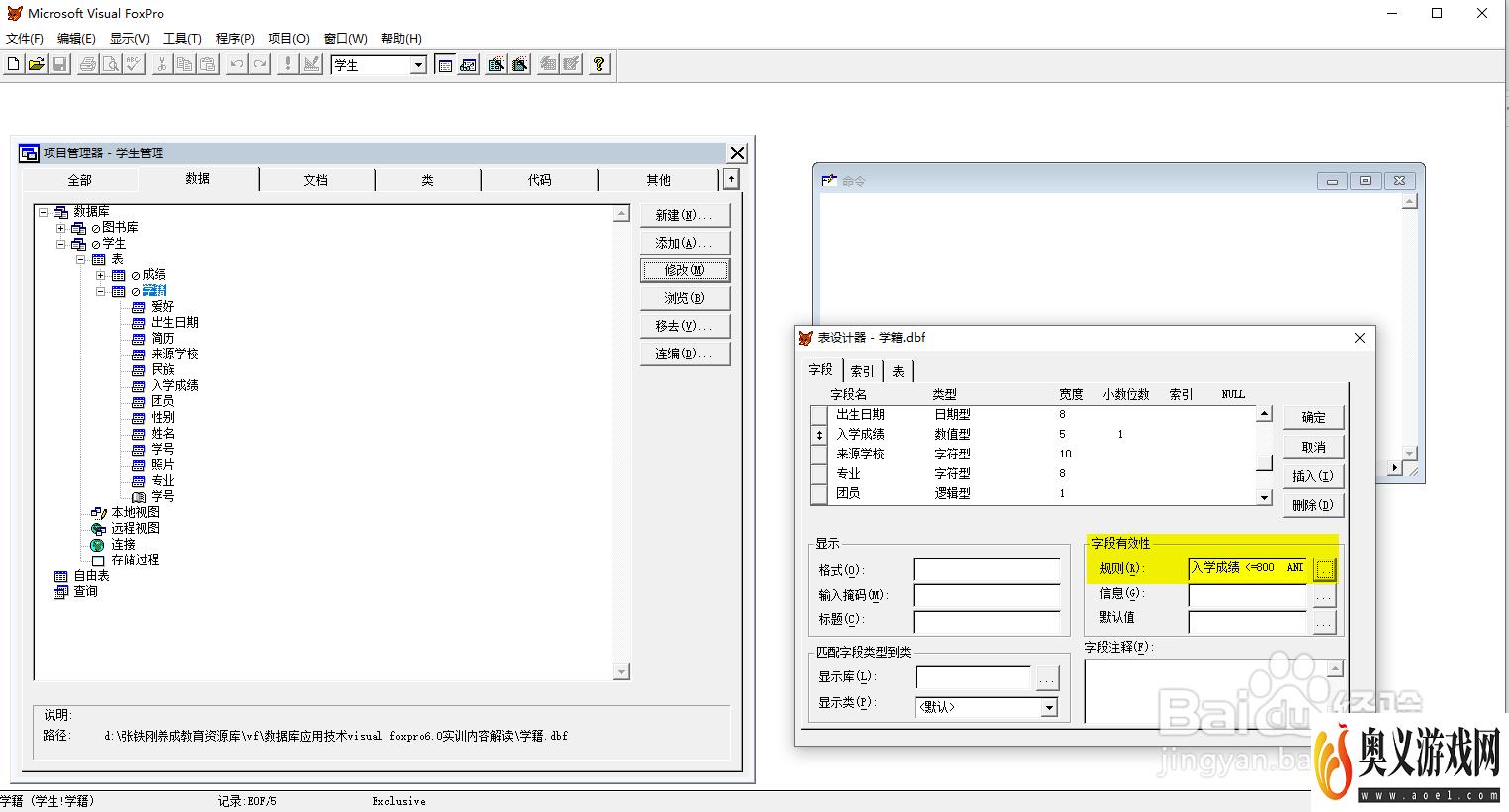The width and height of the screenshot is (1509, 812).
Task: Click the Print toolbar icon
Action: tap(88, 64)
